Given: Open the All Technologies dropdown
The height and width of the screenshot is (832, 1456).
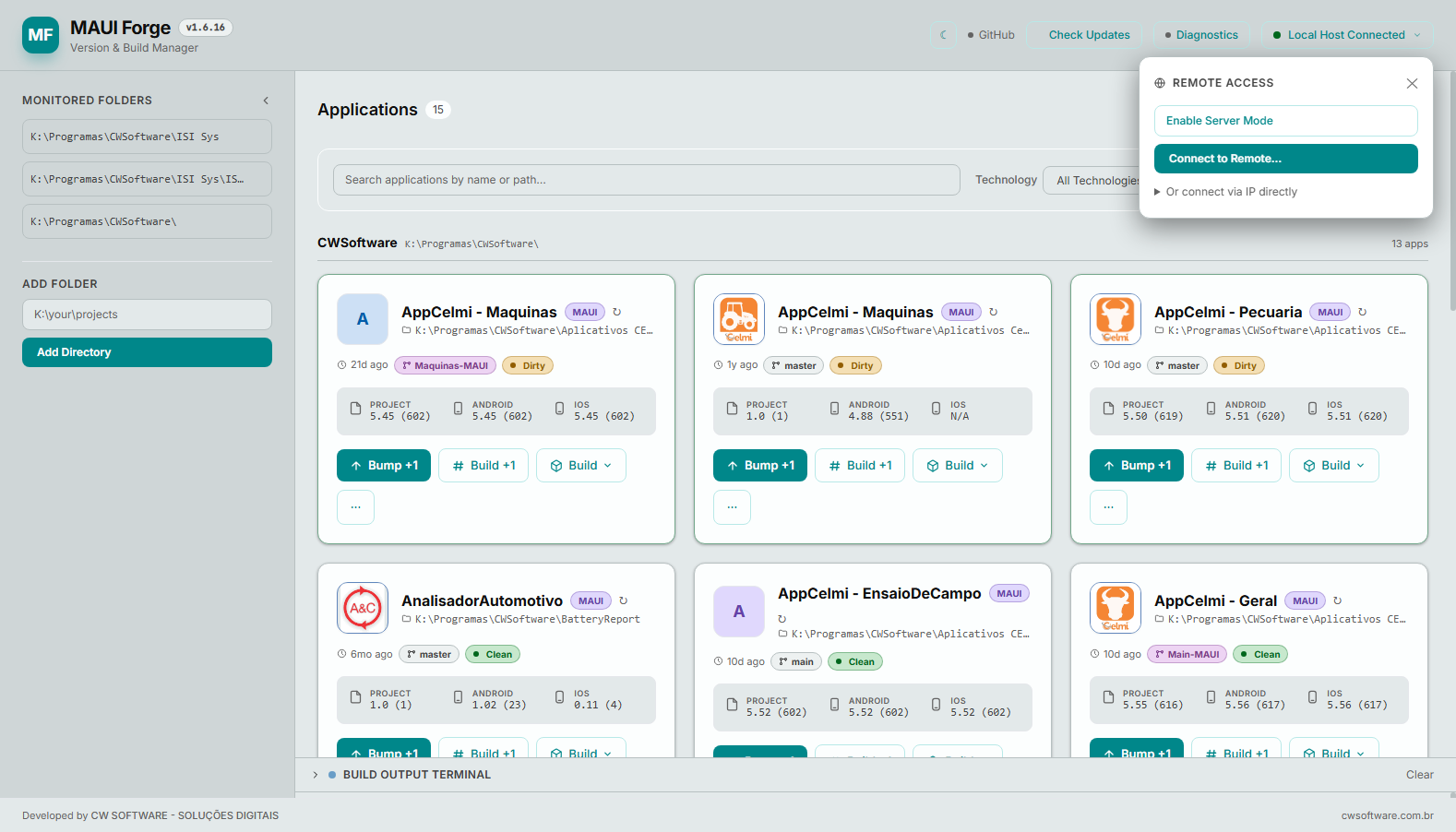Looking at the screenshot, I should [x=1093, y=181].
